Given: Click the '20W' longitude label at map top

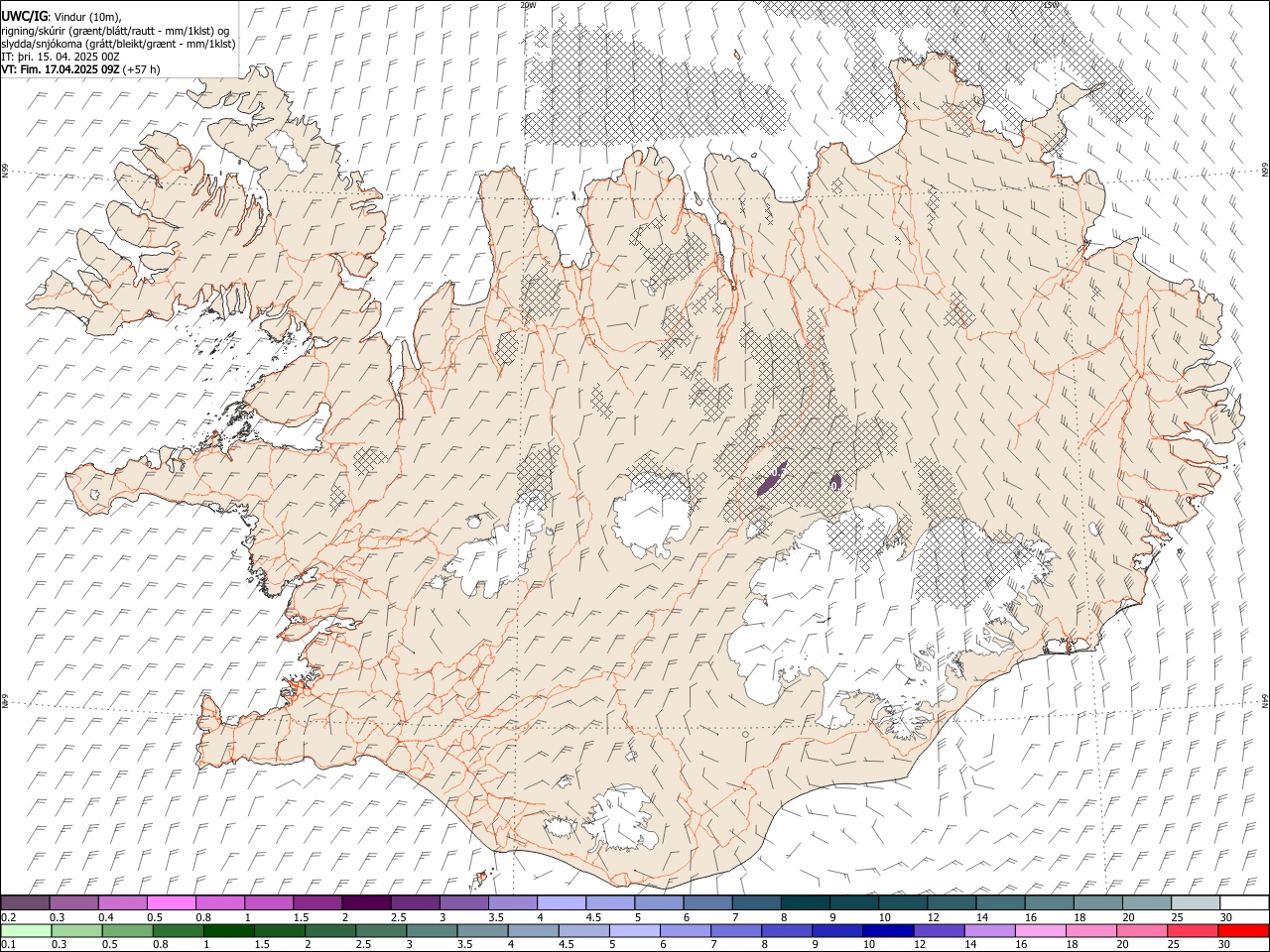Looking at the screenshot, I should click(528, 5).
